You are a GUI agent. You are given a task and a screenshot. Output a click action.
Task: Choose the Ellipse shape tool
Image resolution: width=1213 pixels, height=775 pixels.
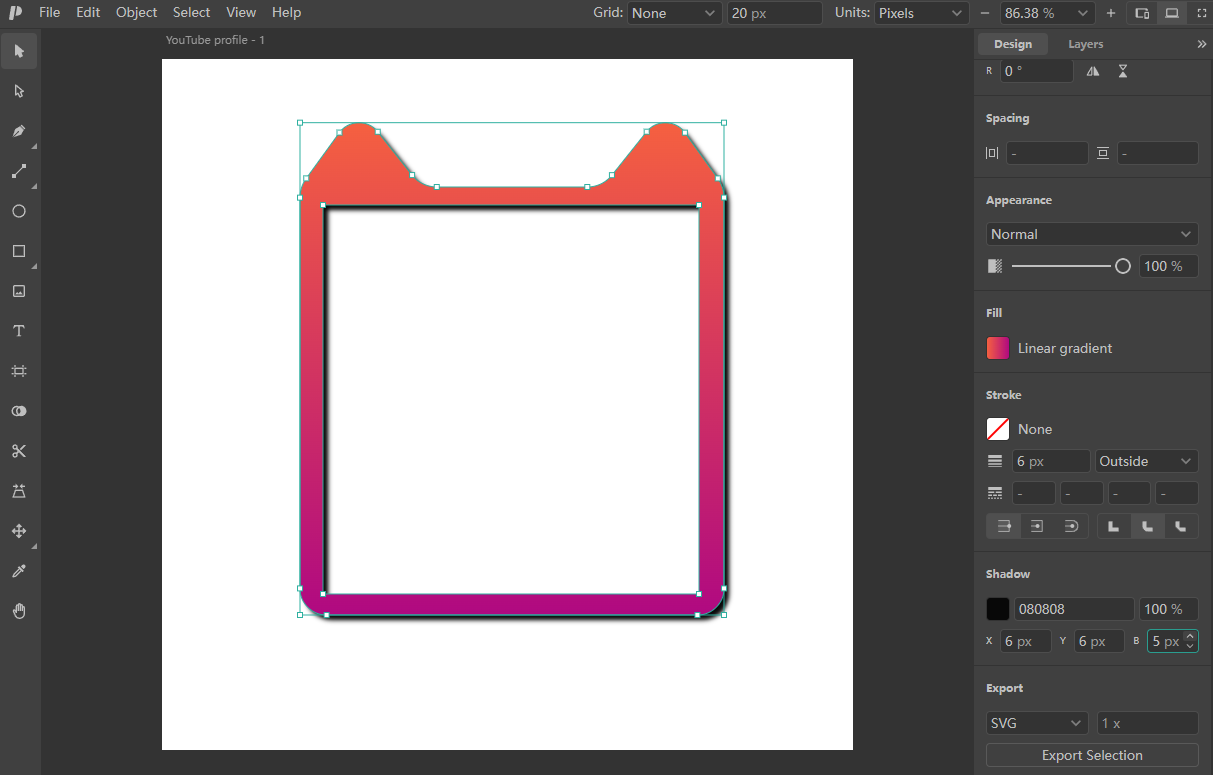(19, 211)
